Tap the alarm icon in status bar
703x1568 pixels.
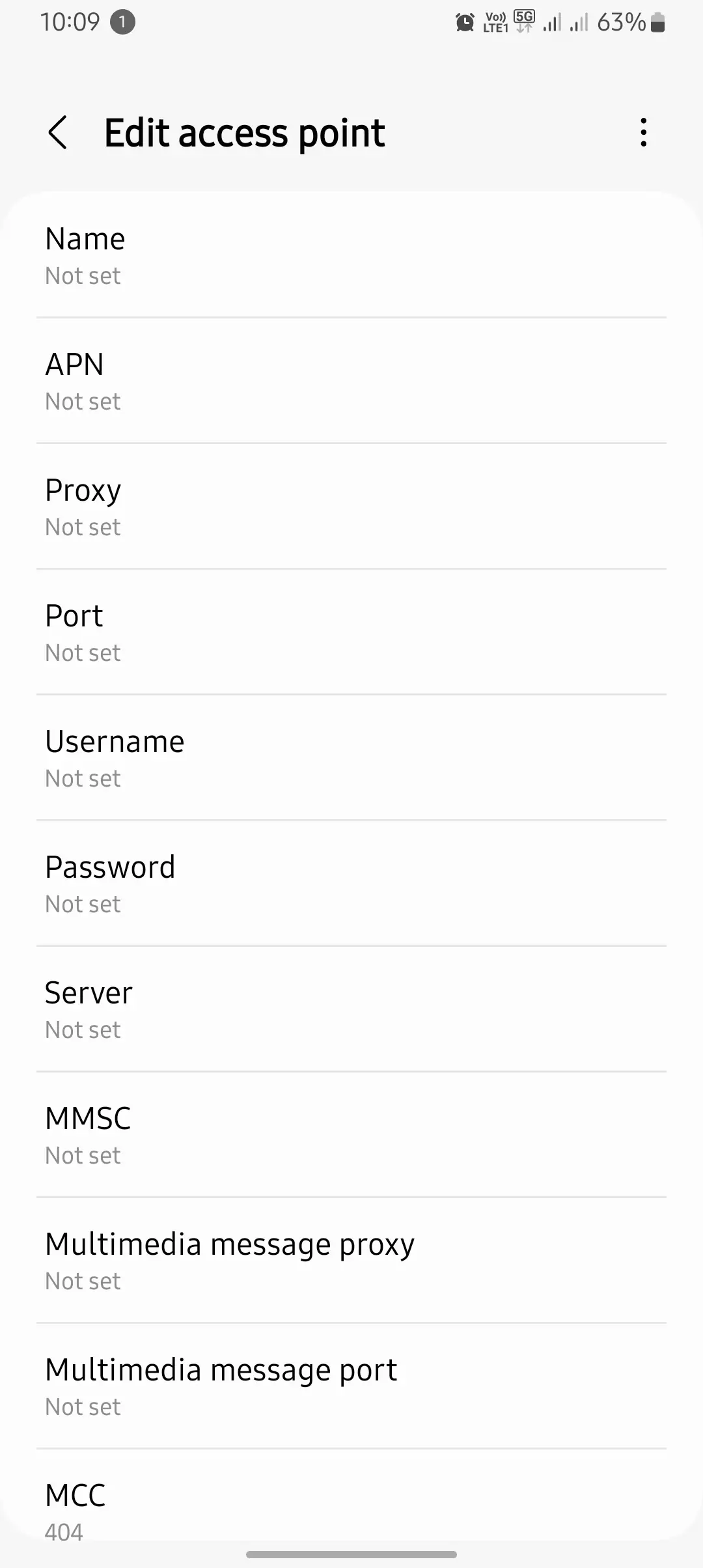click(465, 23)
